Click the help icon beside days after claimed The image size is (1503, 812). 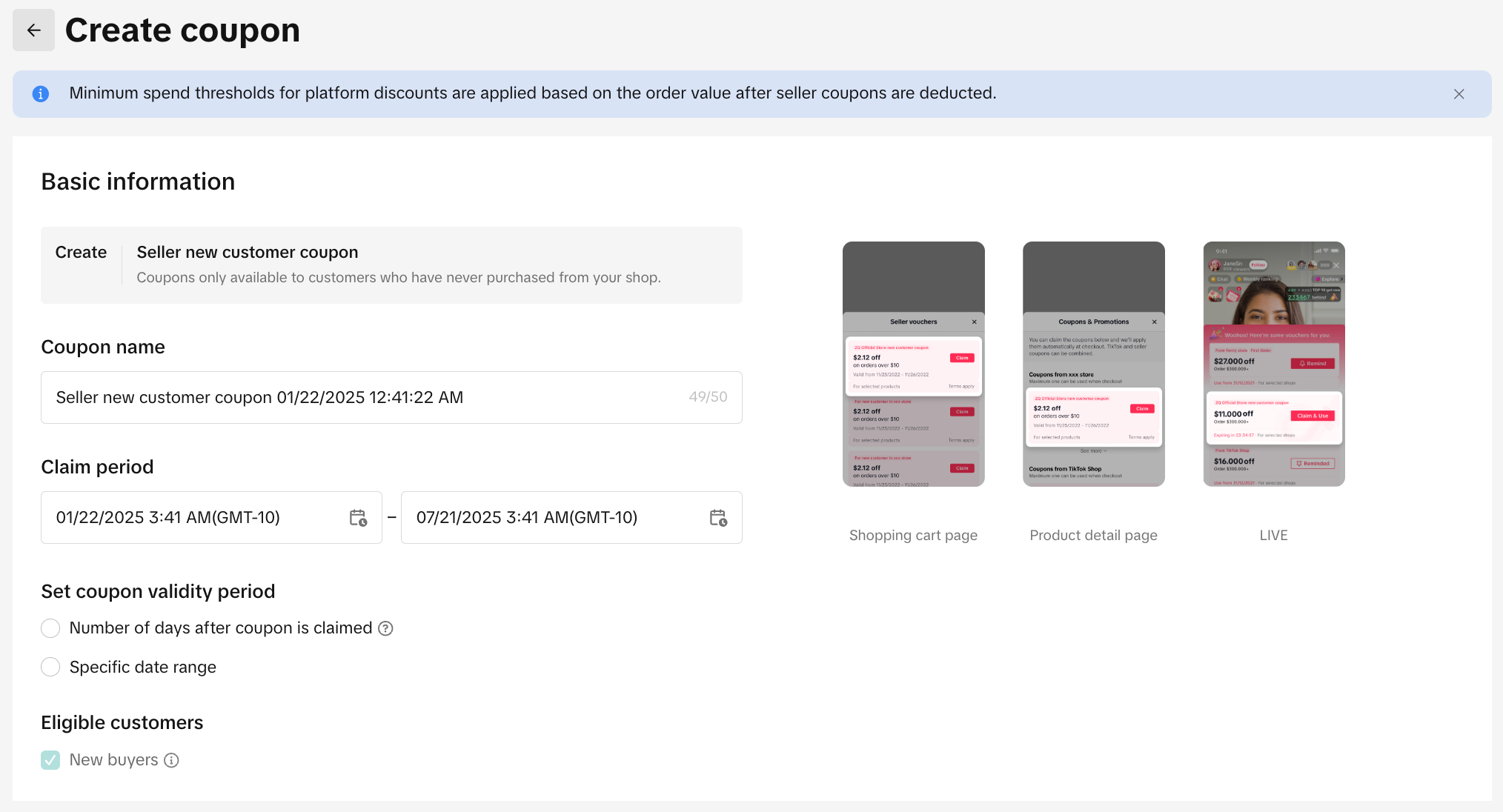[385, 628]
